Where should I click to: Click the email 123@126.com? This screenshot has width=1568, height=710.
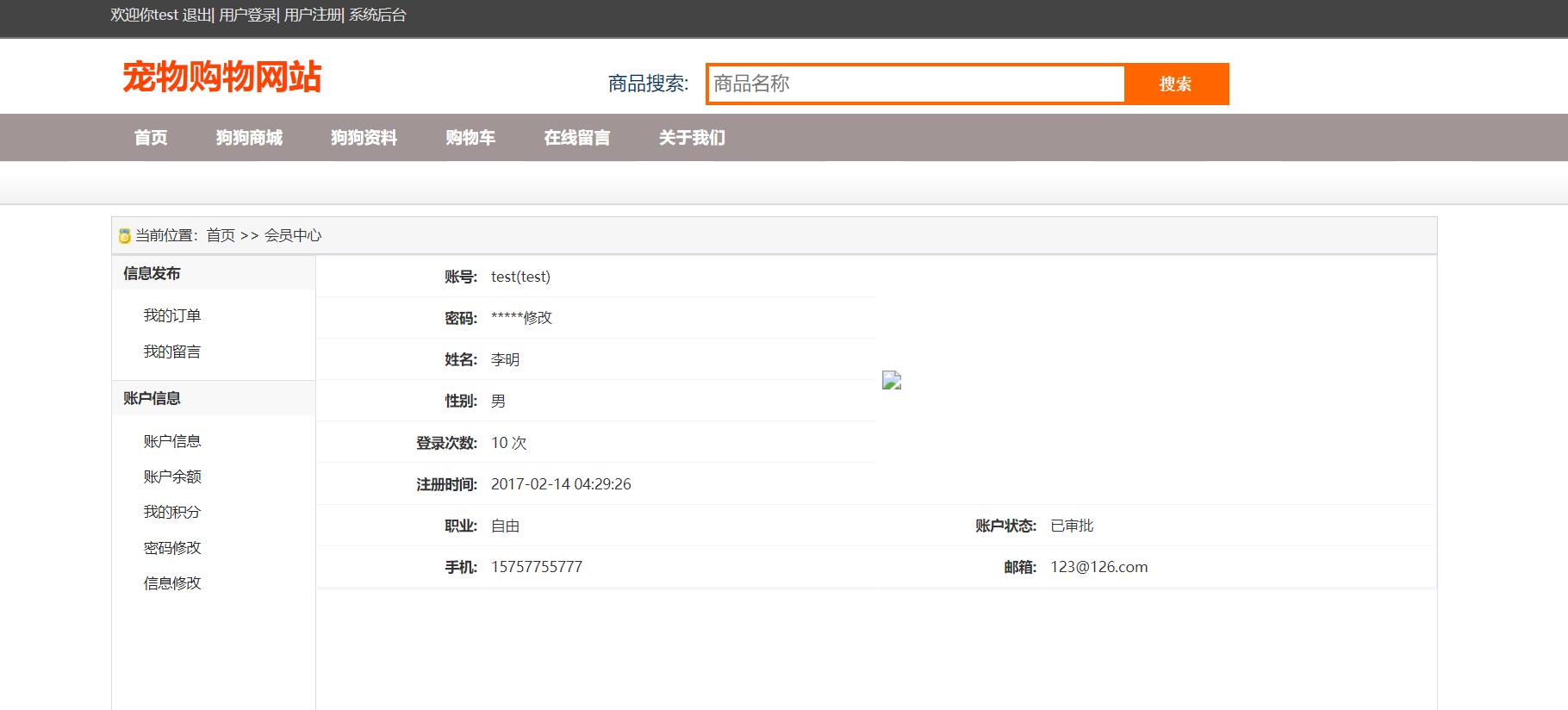point(1099,567)
